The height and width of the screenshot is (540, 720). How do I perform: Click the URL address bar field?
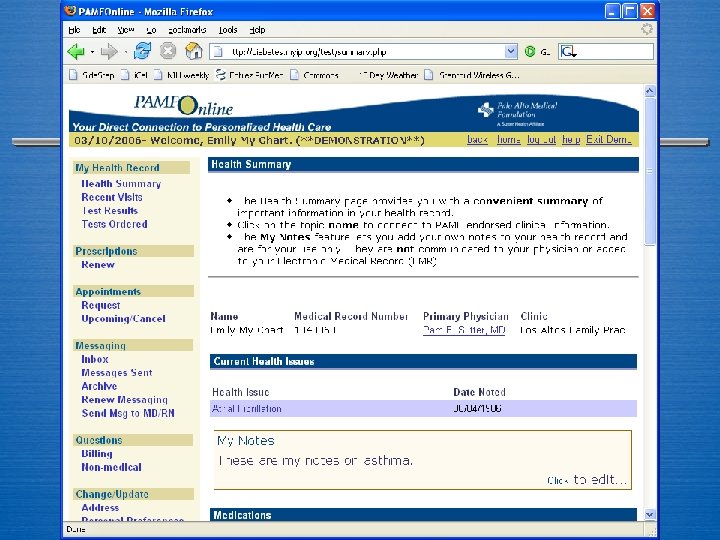point(363,51)
